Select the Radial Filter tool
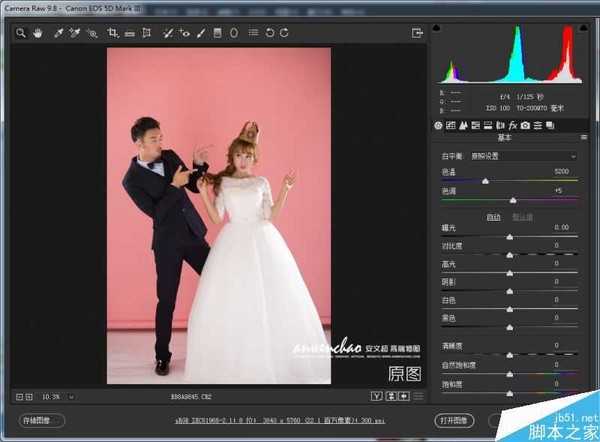The height and width of the screenshot is (442, 600). [x=234, y=33]
